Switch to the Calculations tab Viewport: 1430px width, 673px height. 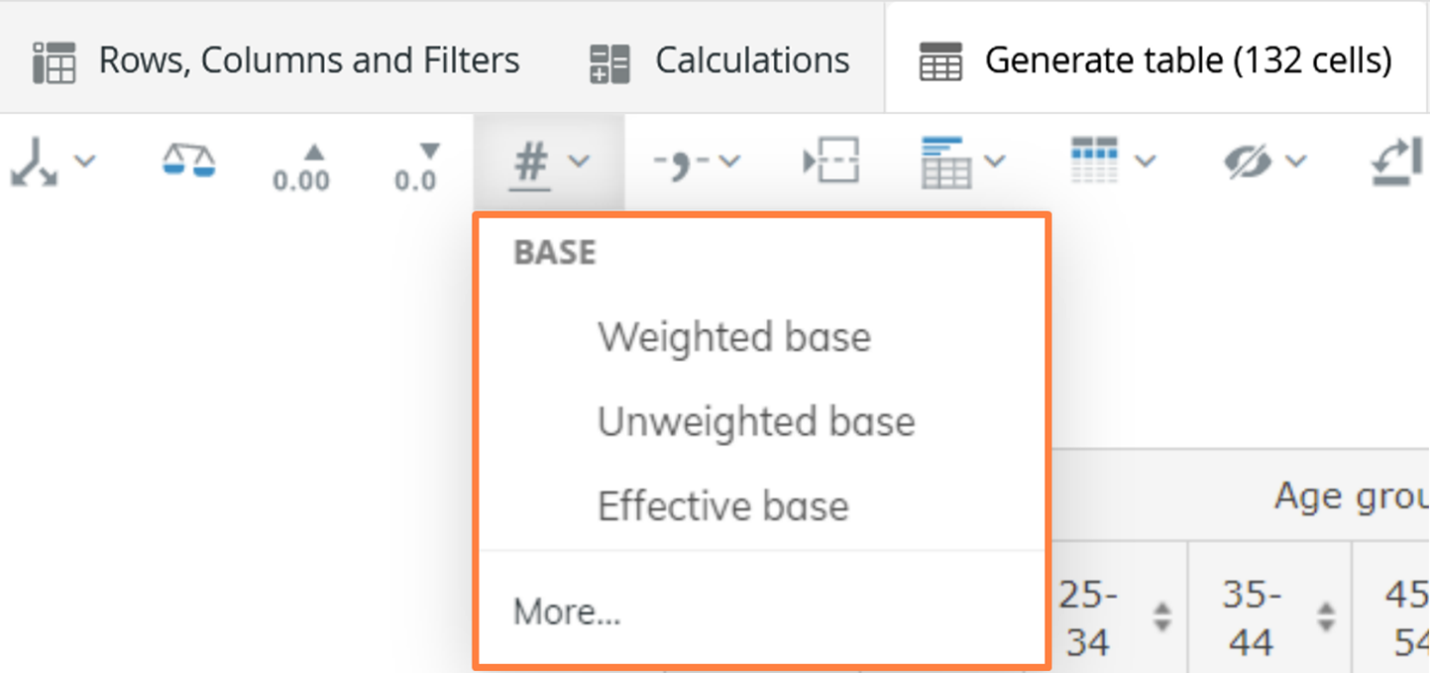click(752, 59)
